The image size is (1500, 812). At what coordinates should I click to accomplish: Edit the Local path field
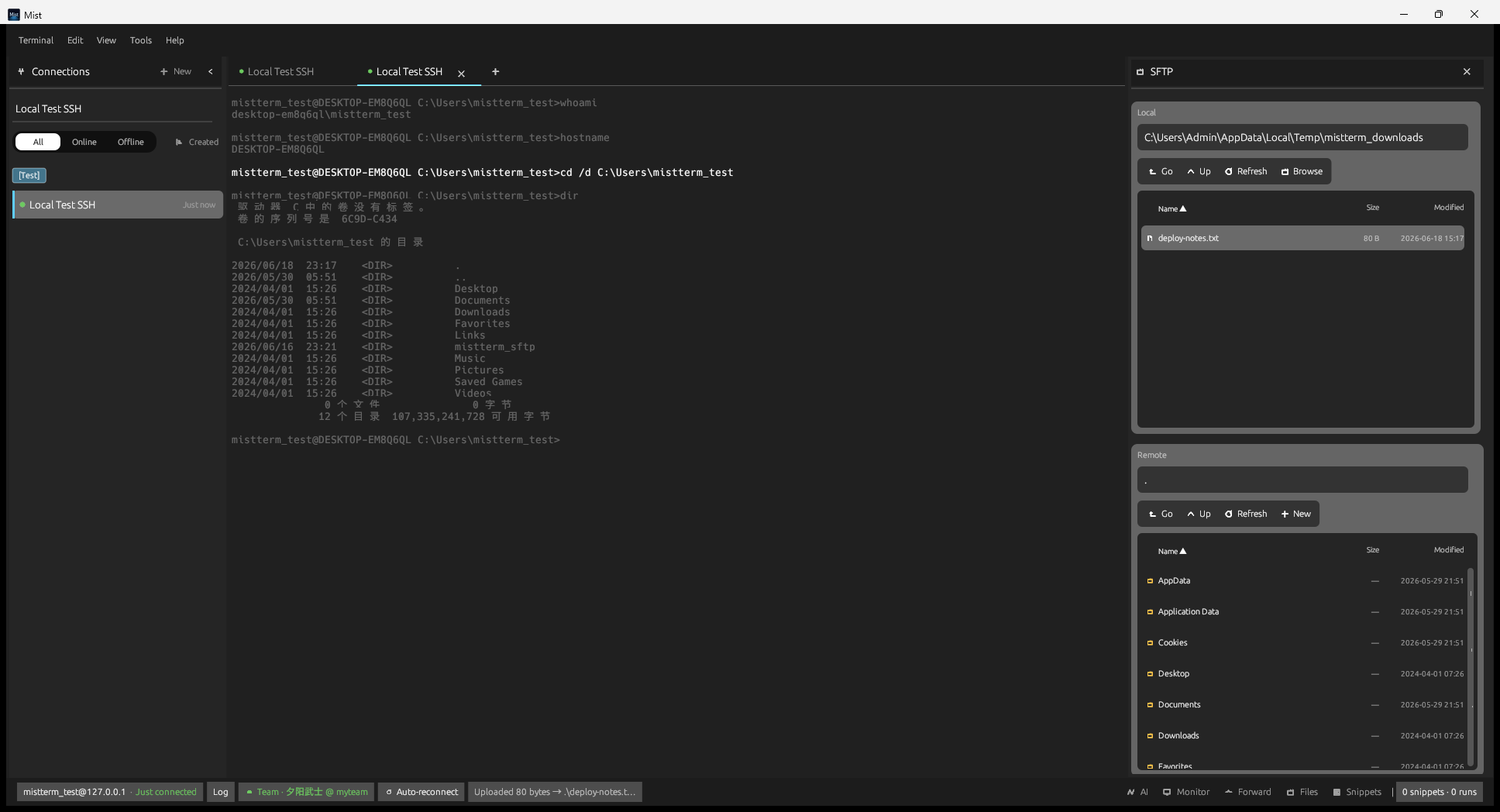pyautogui.click(x=1302, y=137)
